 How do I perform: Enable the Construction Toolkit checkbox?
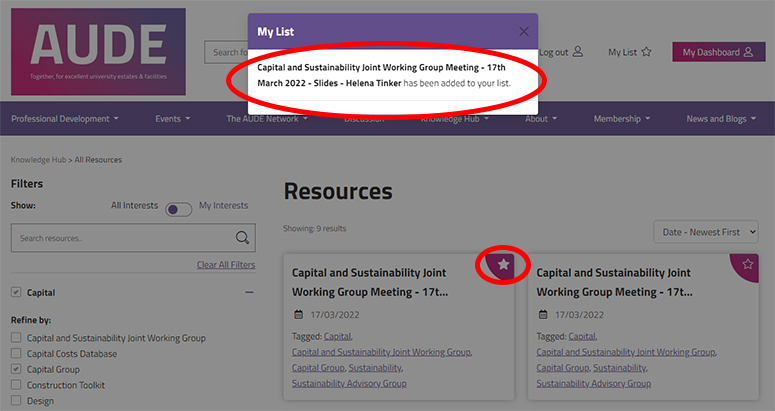click(x=16, y=385)
